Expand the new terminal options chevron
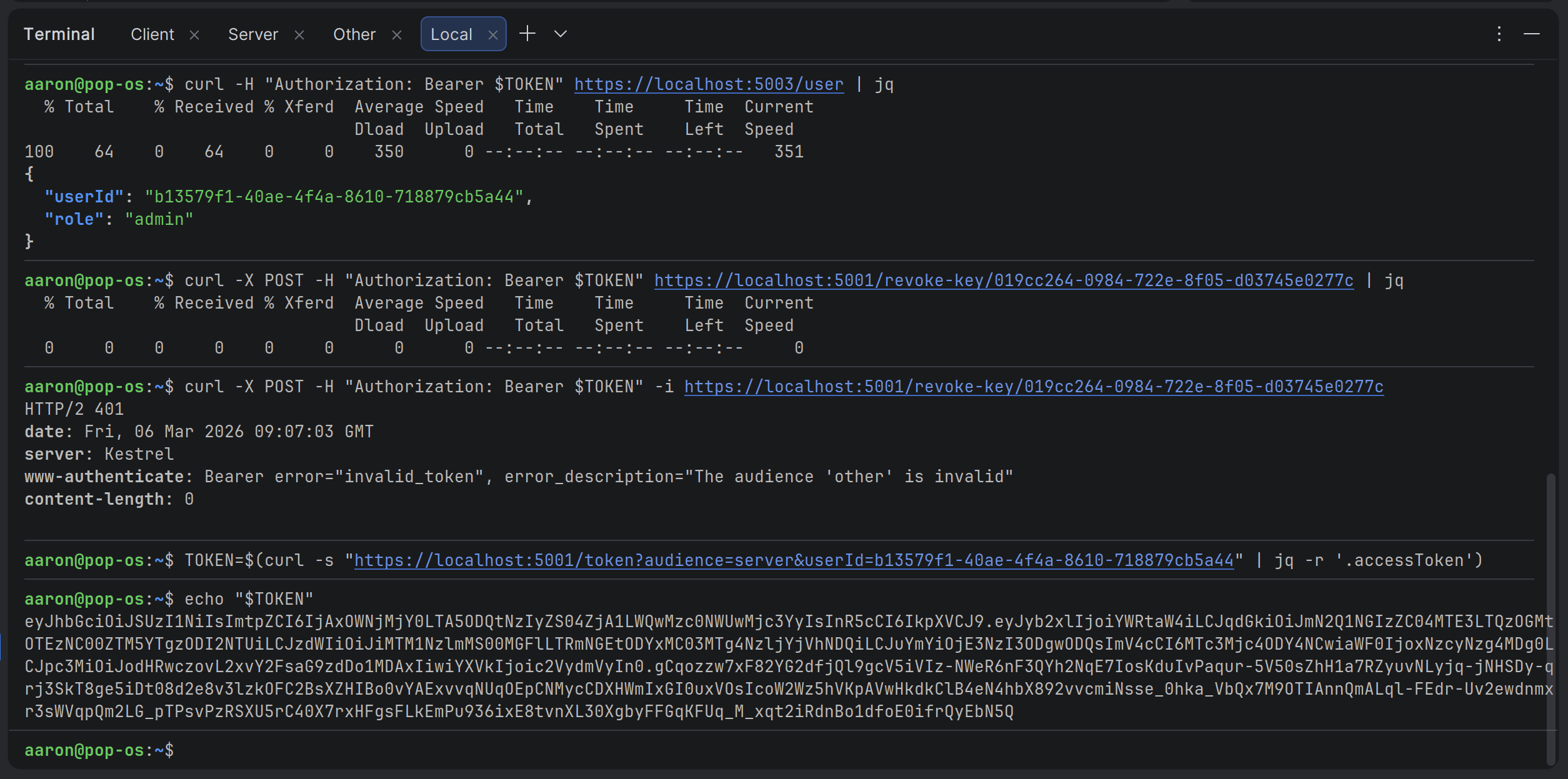 pos(561,34)
